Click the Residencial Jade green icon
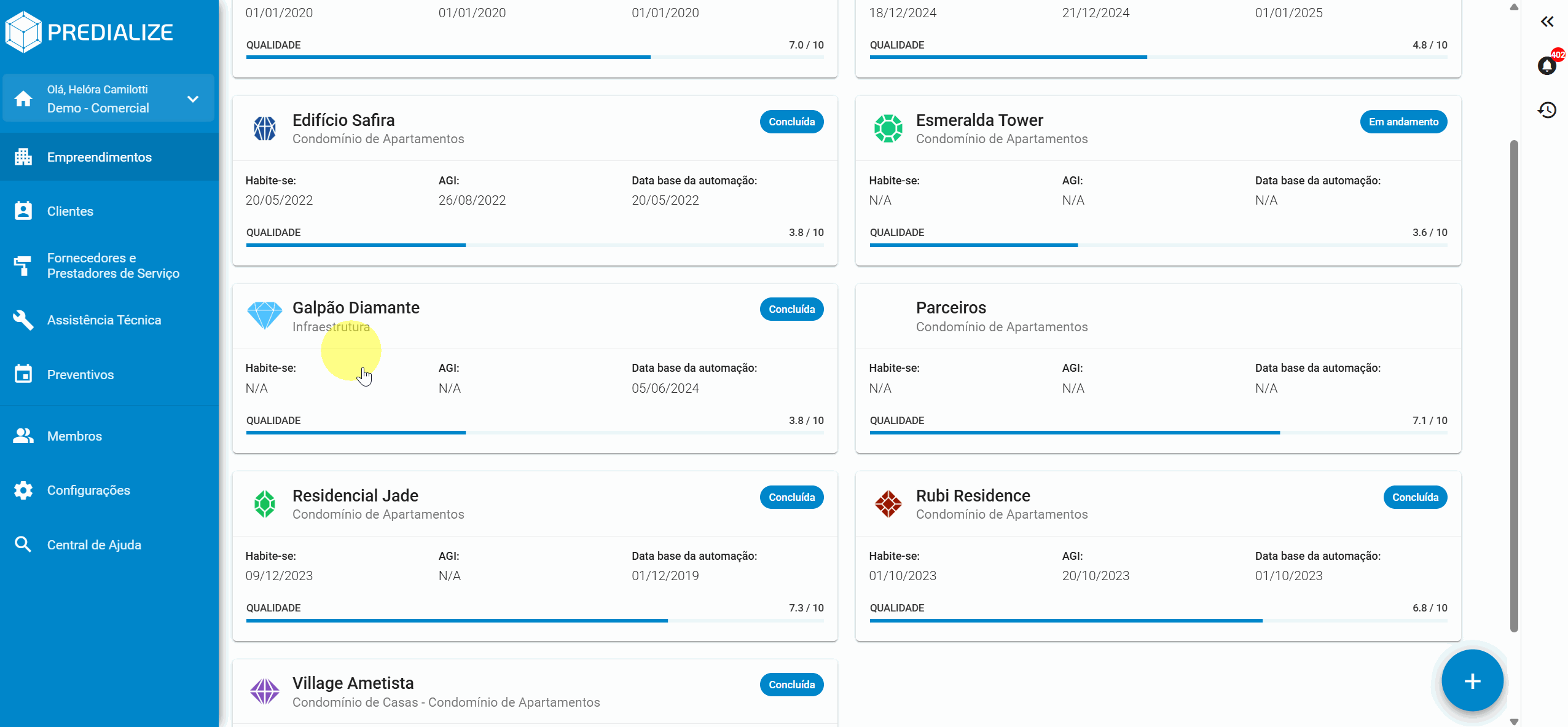This screenshot has height=727, width=1568. tap(265, 504)
